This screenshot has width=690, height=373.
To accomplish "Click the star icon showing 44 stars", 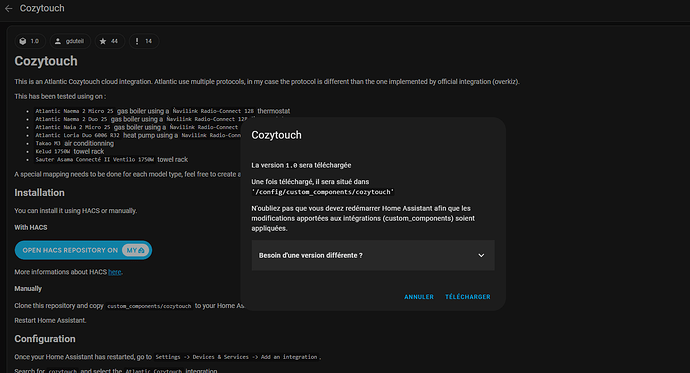I will [103, 41].
